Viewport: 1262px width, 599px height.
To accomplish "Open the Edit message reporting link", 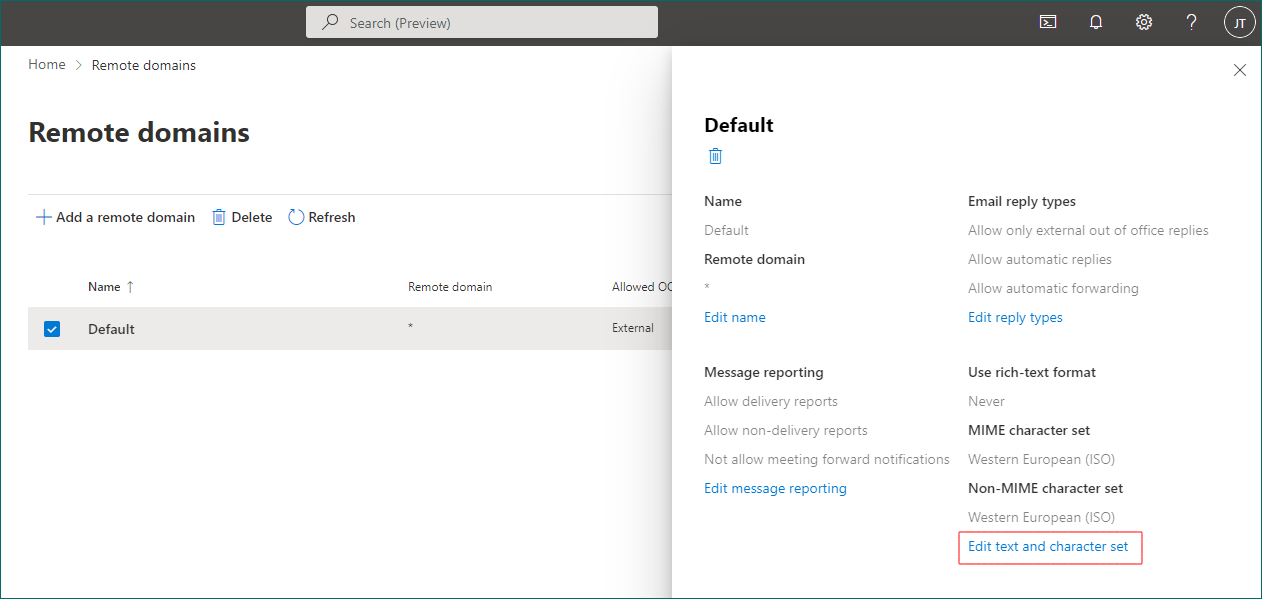I will point(775,488).
